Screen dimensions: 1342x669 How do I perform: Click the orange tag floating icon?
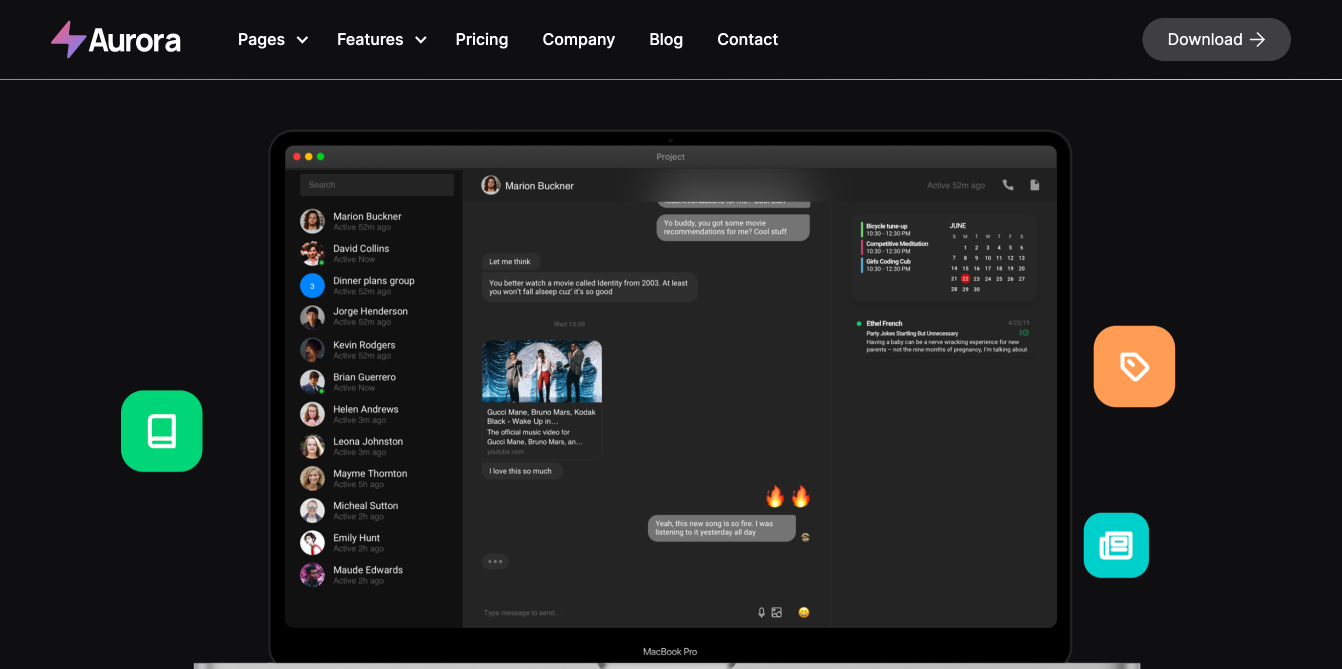pyautogui.click(x=1134, y=366)
